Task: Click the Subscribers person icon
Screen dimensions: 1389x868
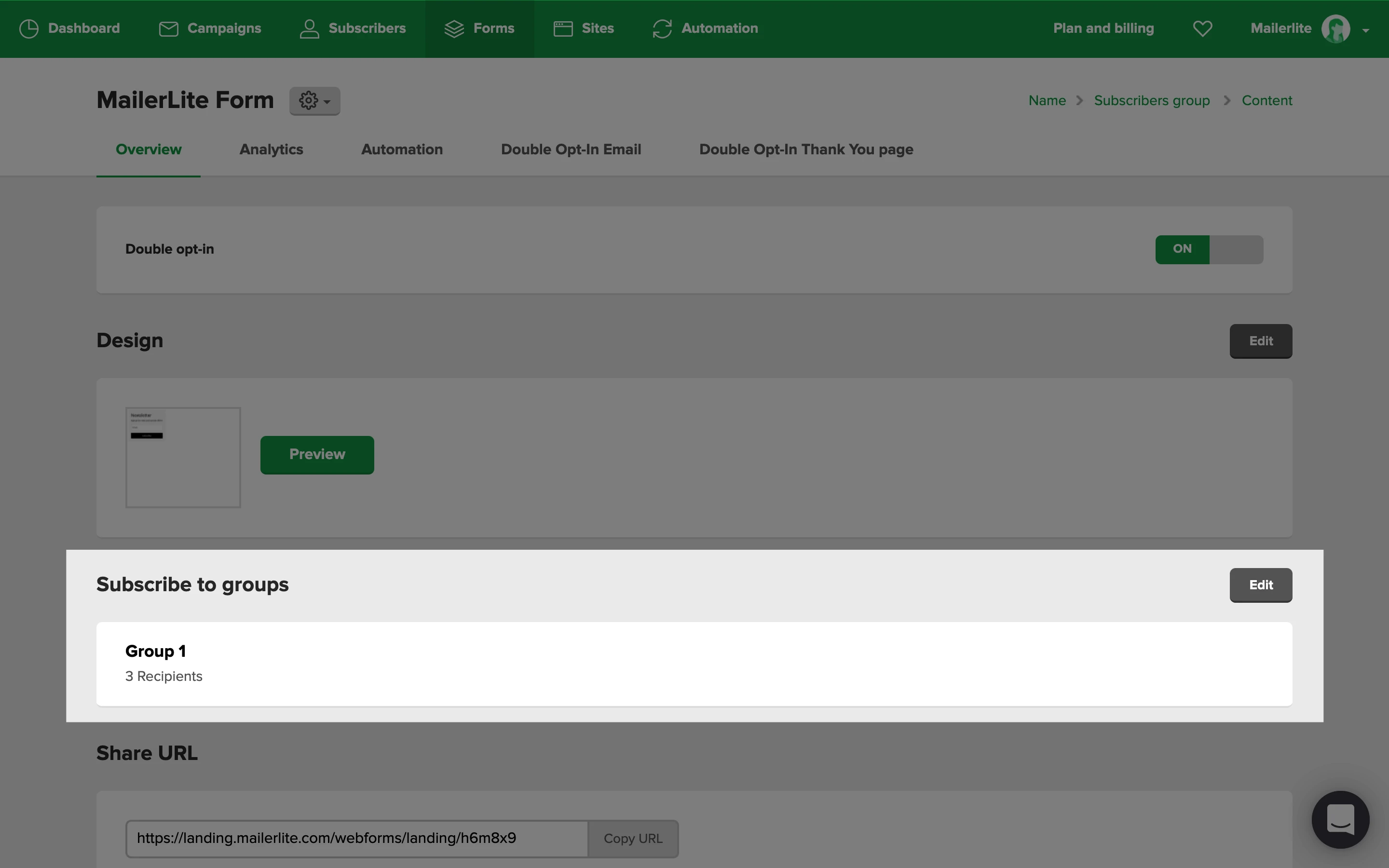Action: 309,29
